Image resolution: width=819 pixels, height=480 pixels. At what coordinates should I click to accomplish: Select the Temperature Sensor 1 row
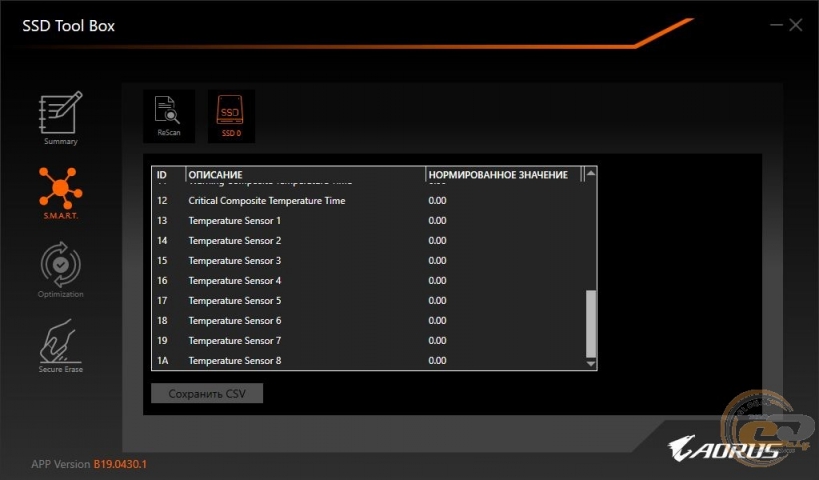369,220
